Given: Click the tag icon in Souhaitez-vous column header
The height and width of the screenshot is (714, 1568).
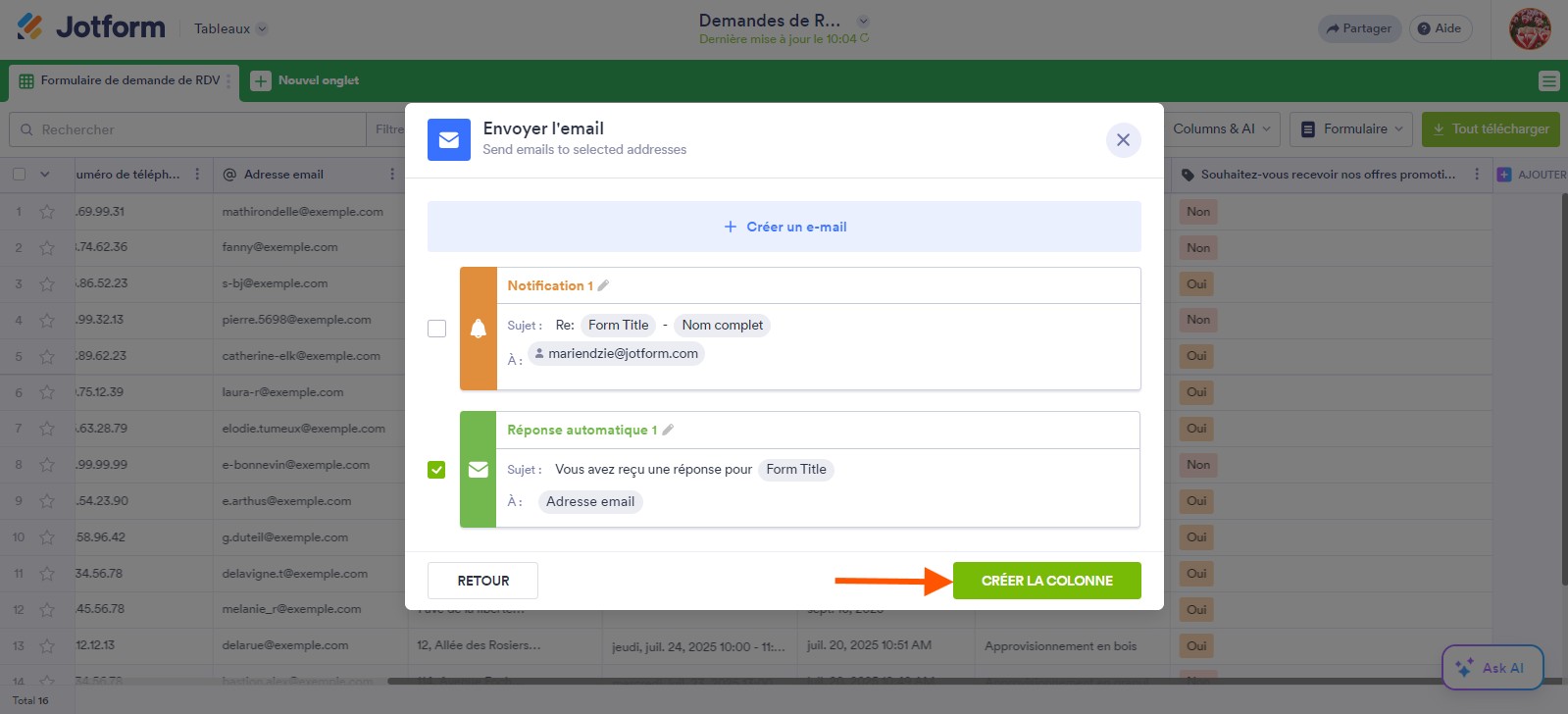Looking at the screenshot, I should pyautogui.click(x=1188, y=175).
